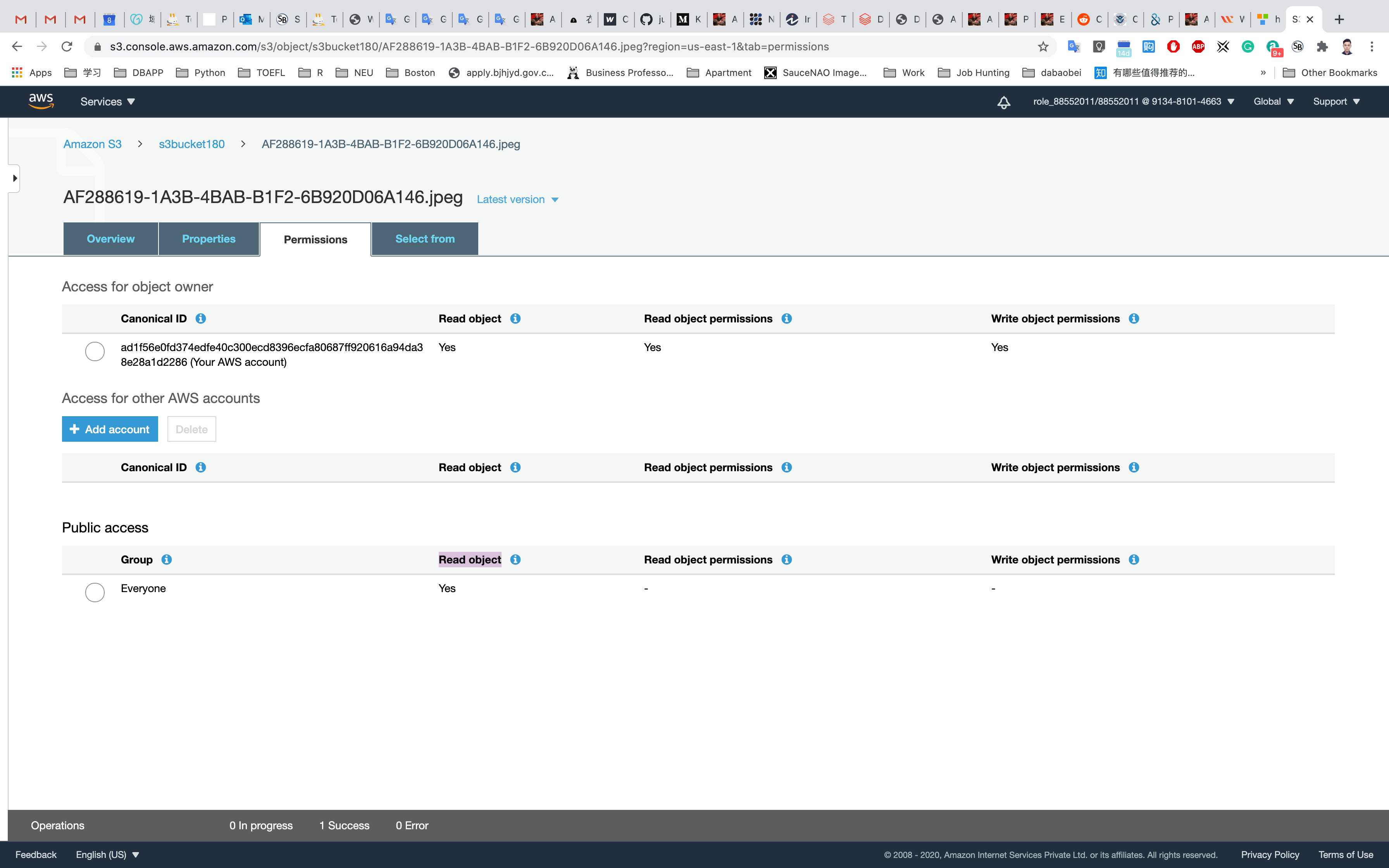Viewport: 1389px width, 868px height.
Task: Click info icon beside owner Canonical ID
Action: (x=200, y=318)
